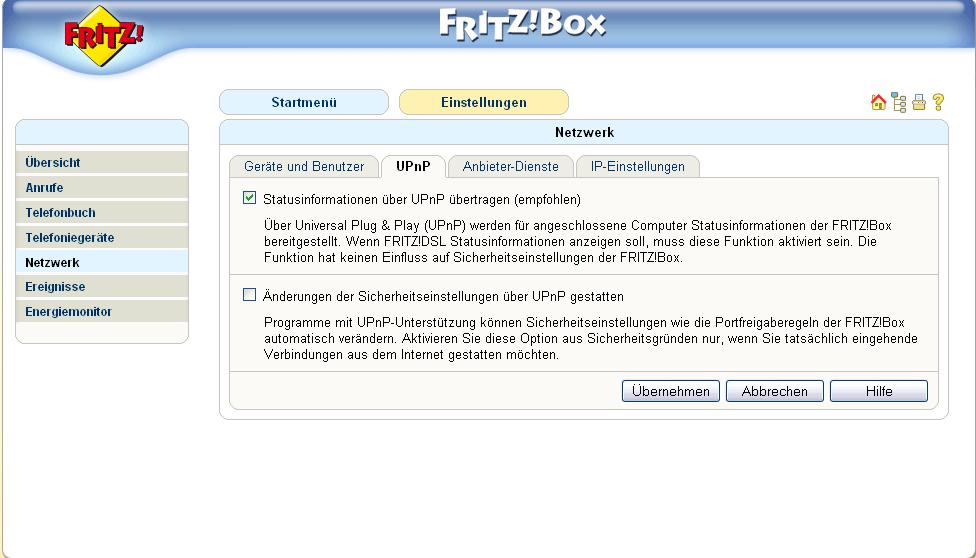Open the sitemap tree icon

pos(899,102)
